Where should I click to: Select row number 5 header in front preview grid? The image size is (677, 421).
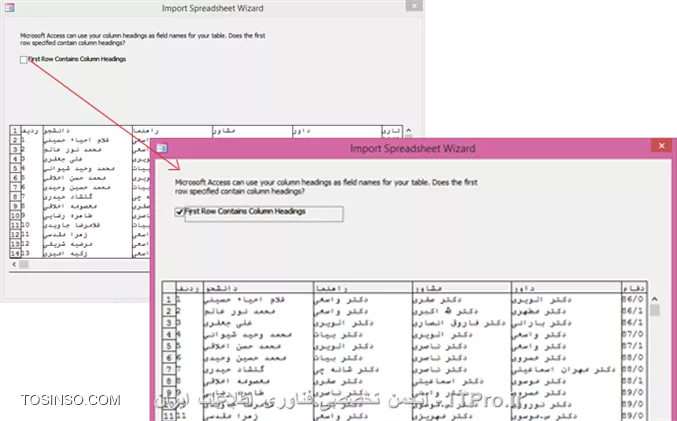[x=169, y=346]
